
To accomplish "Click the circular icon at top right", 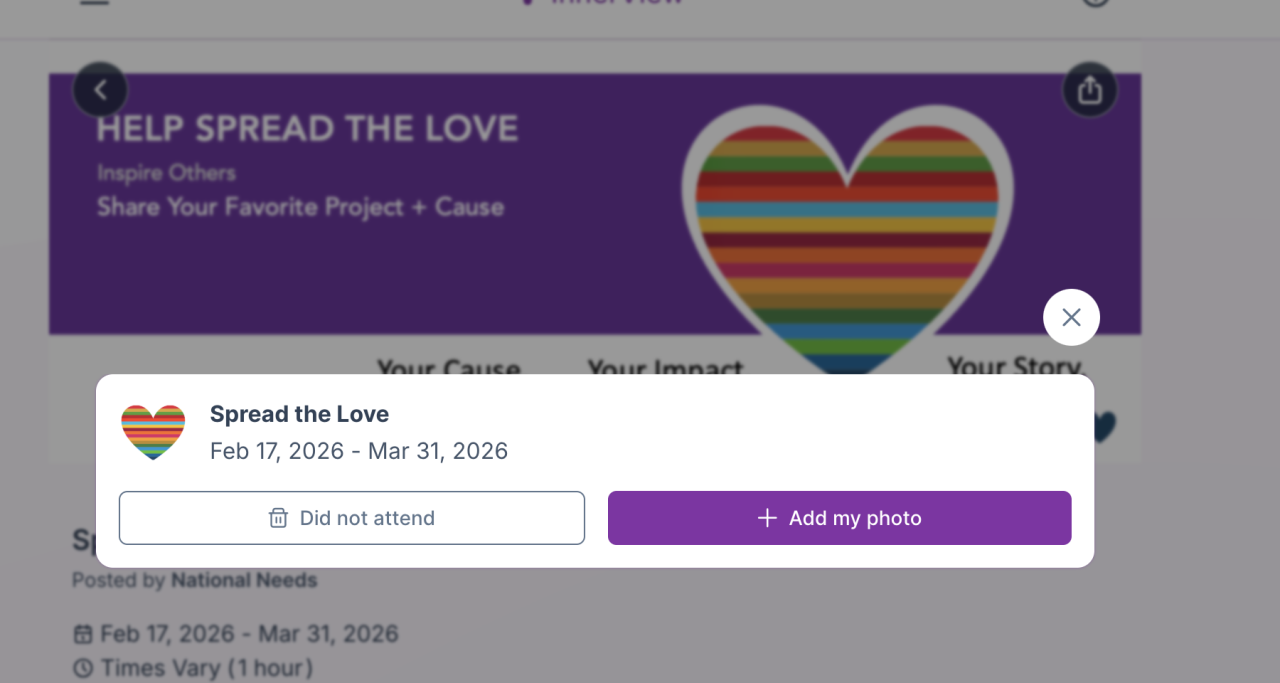I will click(x=1096, y=3).
